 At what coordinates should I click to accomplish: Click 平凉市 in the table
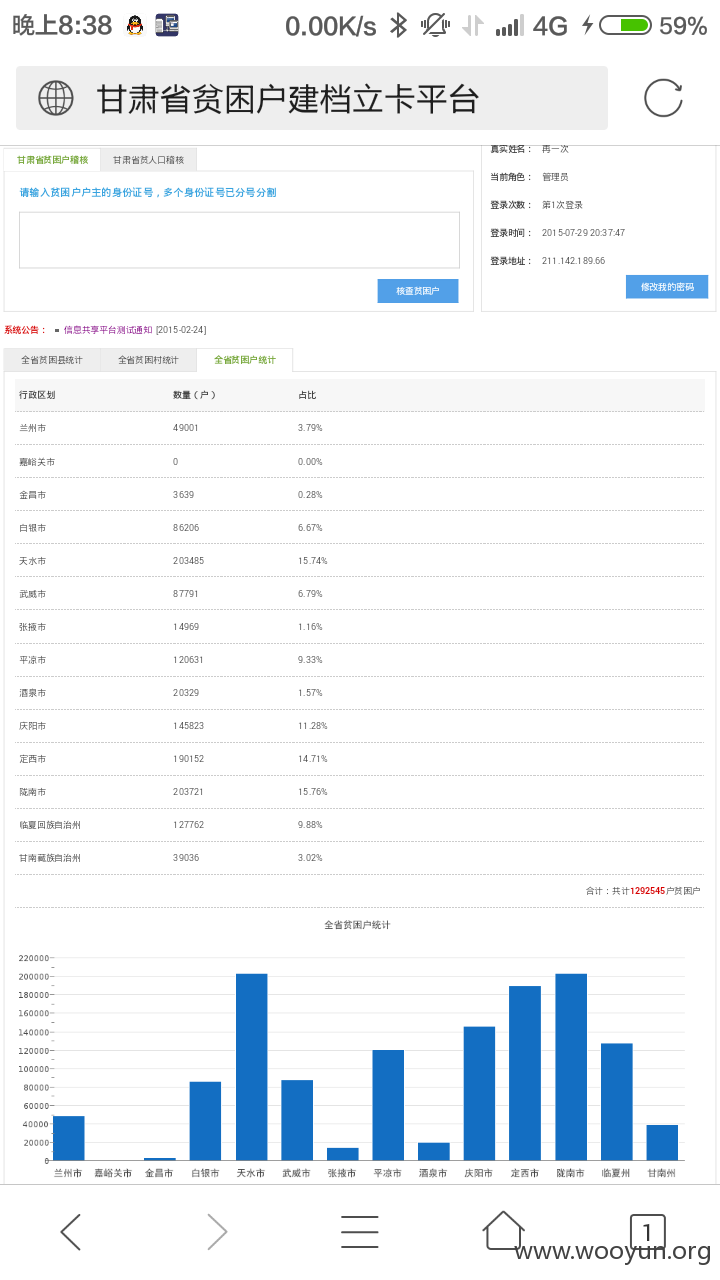[32, 660]
